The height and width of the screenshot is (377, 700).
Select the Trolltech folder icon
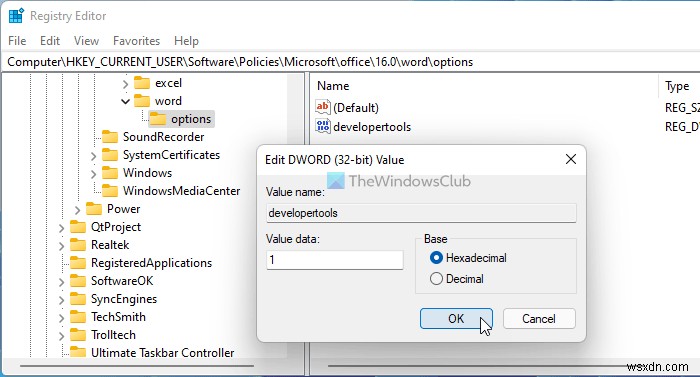(x=78, y=335)
